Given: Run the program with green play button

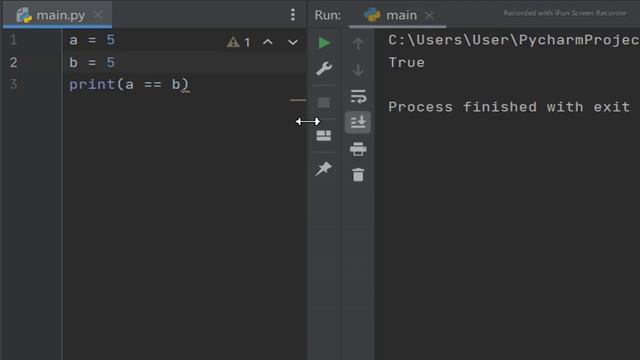Looking at the screenshot, I should pos(324,42).
